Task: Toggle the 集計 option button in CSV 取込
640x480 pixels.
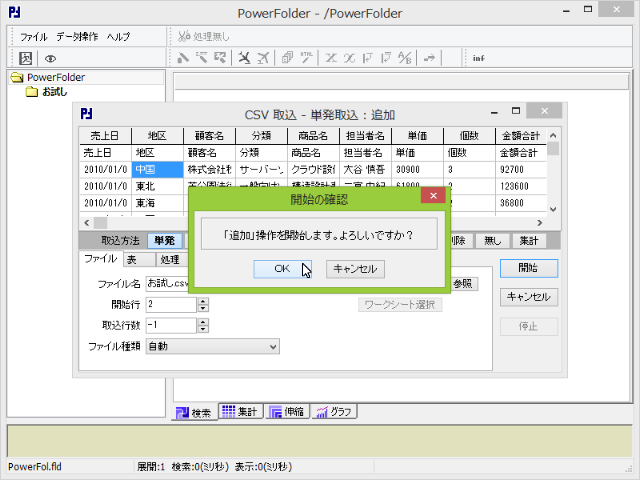Action: pyautogui.click(x=529, y=241)
